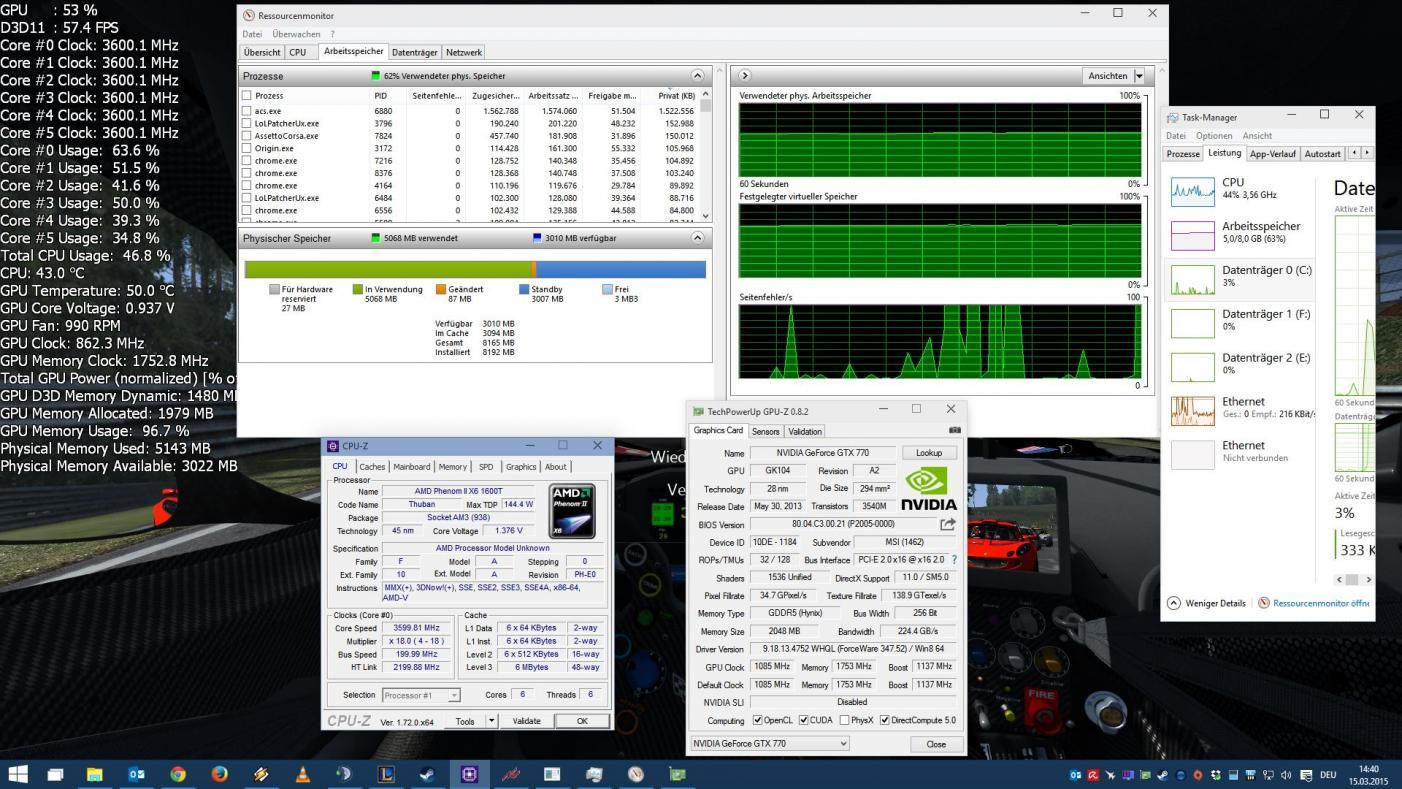Click the GPU-Z screenshot camera icon
Screen dimensions: 1402x789
coord(954,430)
